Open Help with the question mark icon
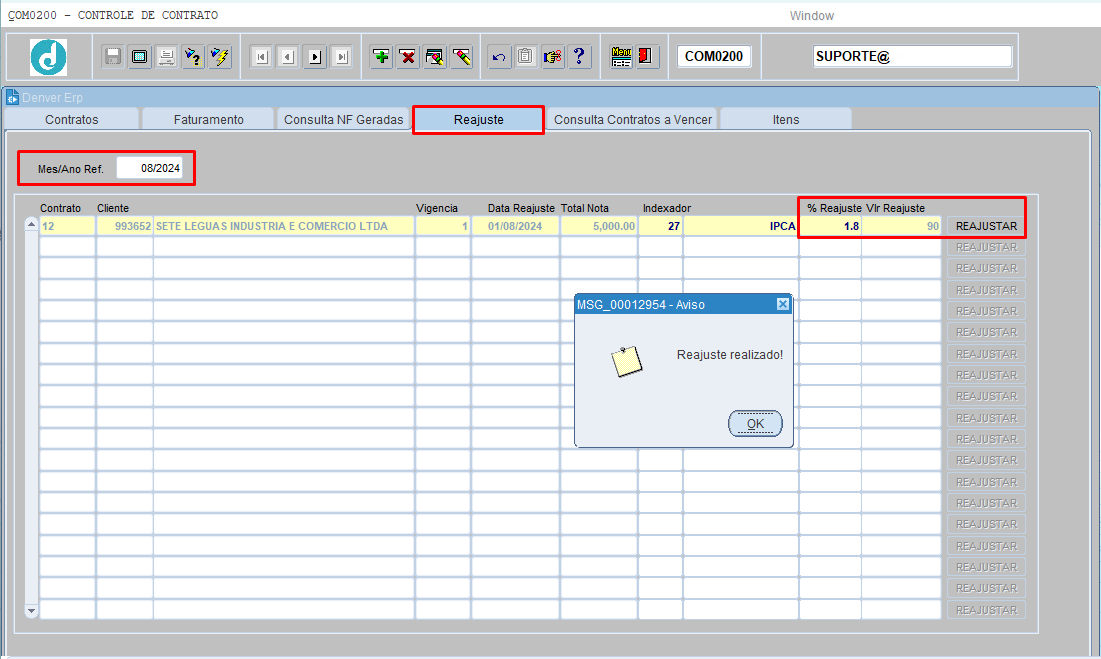Viewport: 1101px width, 659px height. [x=579, y=57]
